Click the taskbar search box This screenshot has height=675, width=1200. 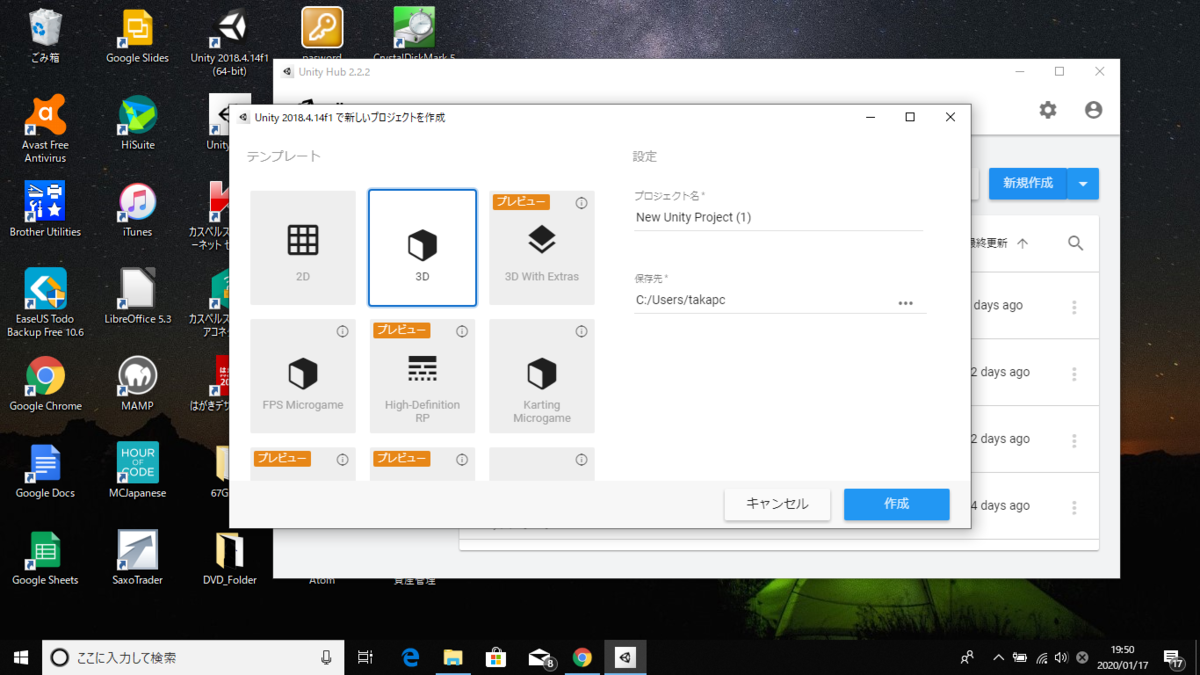point(193,657)
